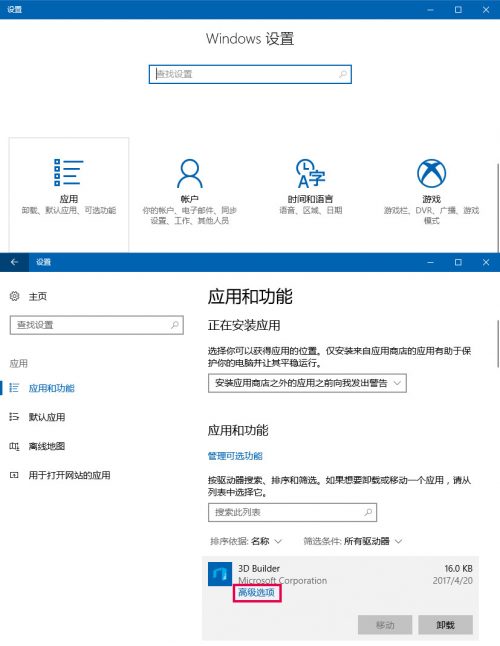The image size is (500, 646).
Task: Focus the Windows 设置 查找设置 search field
Action: click(x=250, y=74)
